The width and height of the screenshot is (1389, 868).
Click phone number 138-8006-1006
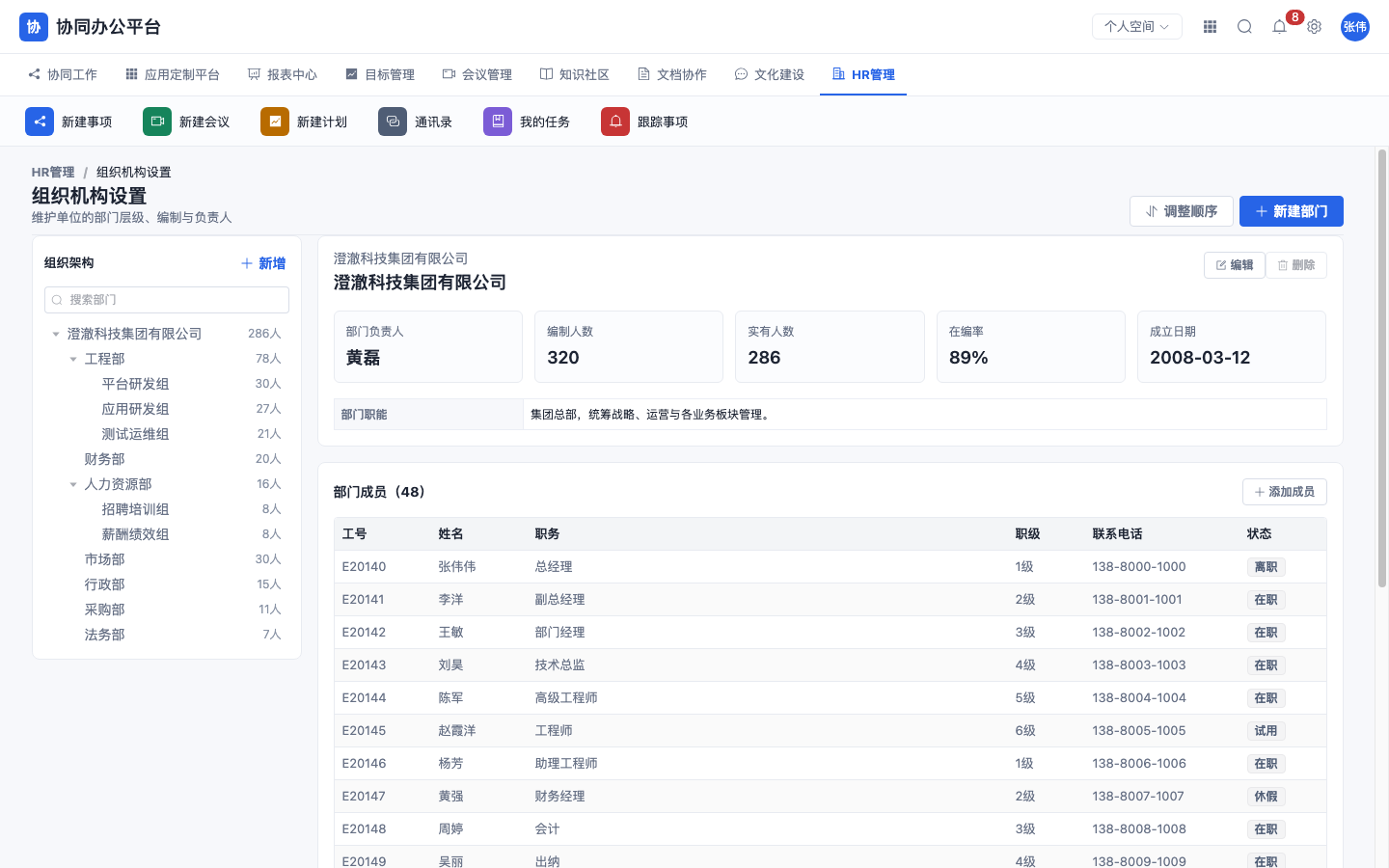1139,764
